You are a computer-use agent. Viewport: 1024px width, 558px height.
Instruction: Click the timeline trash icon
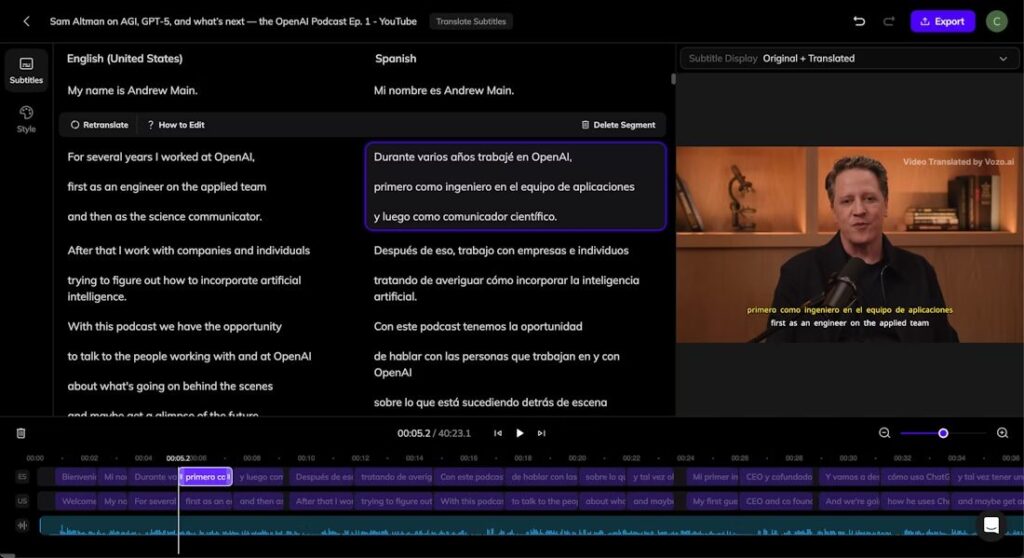[21, 433]
